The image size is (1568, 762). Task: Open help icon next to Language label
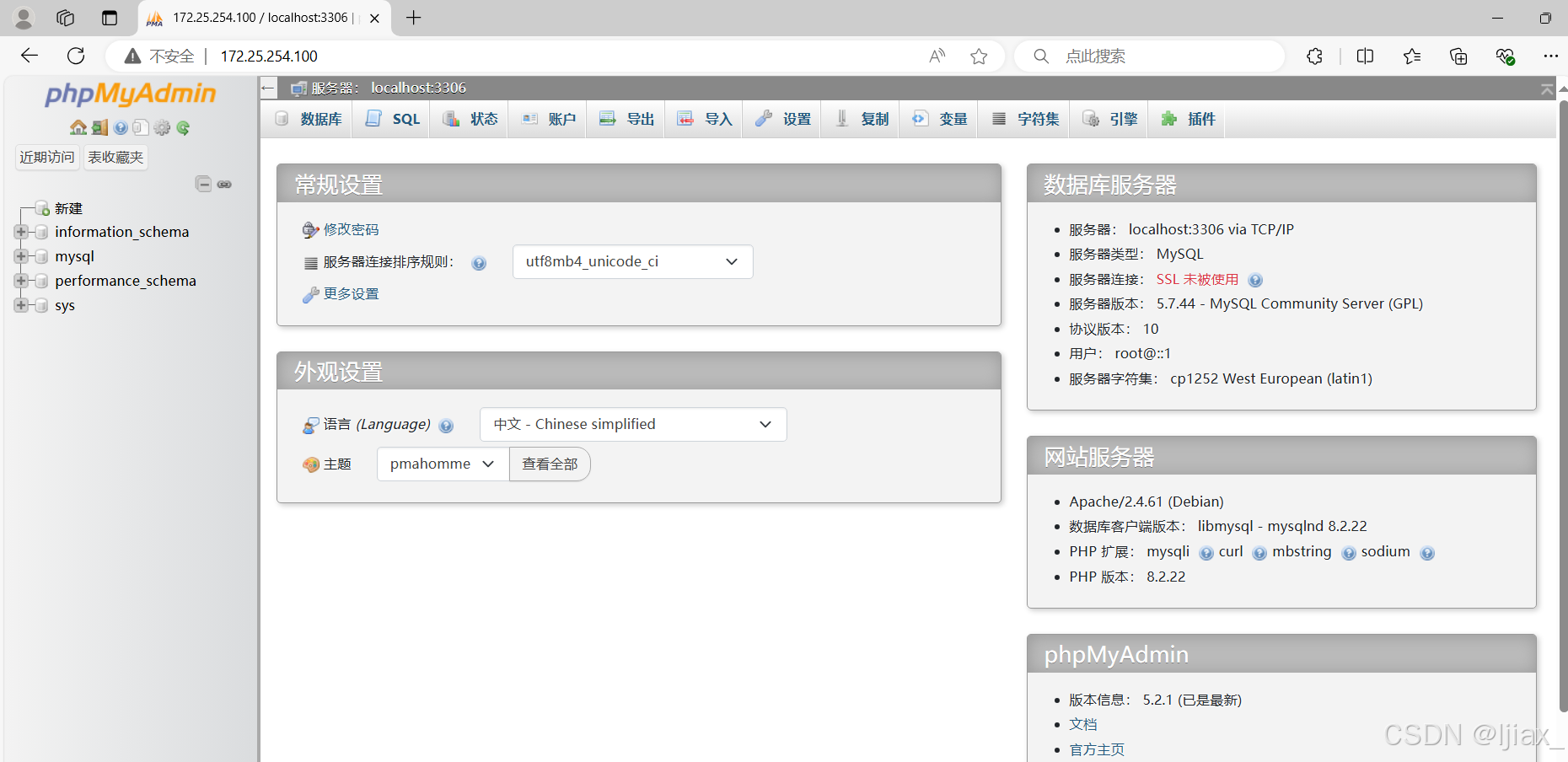446,426
